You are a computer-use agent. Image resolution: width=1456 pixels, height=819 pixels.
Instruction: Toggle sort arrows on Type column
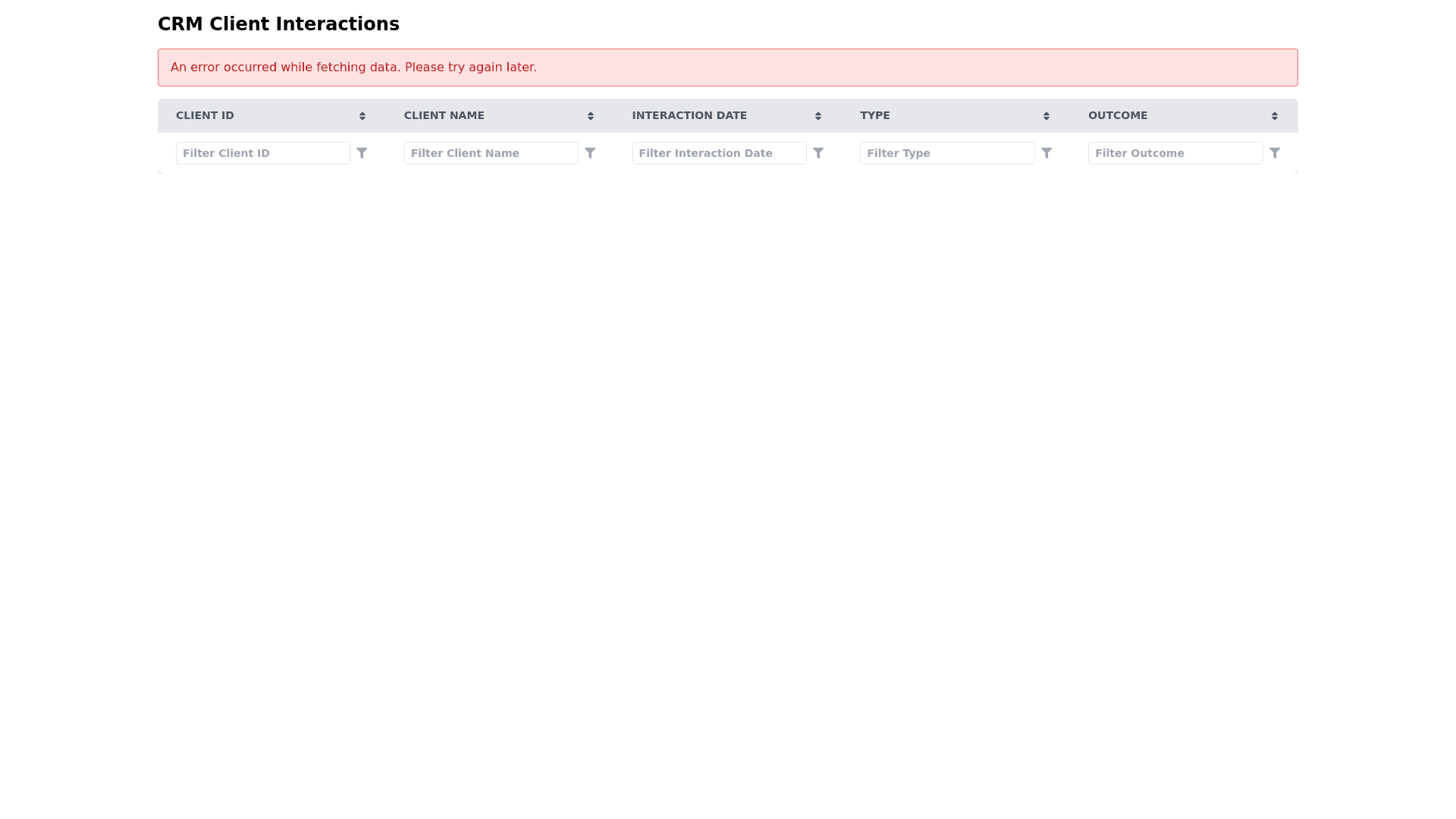1046,116
